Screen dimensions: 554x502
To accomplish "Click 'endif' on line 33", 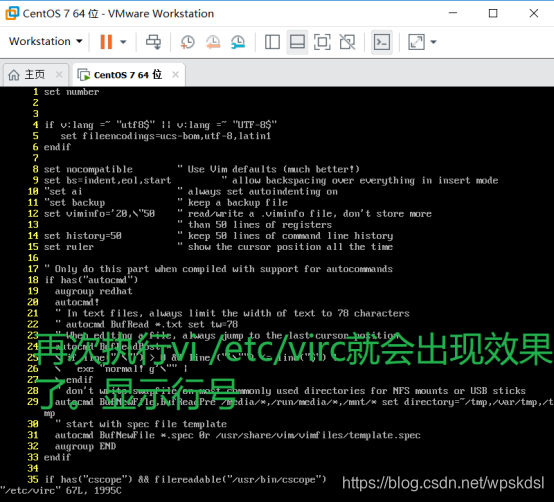I will point(57,457).
